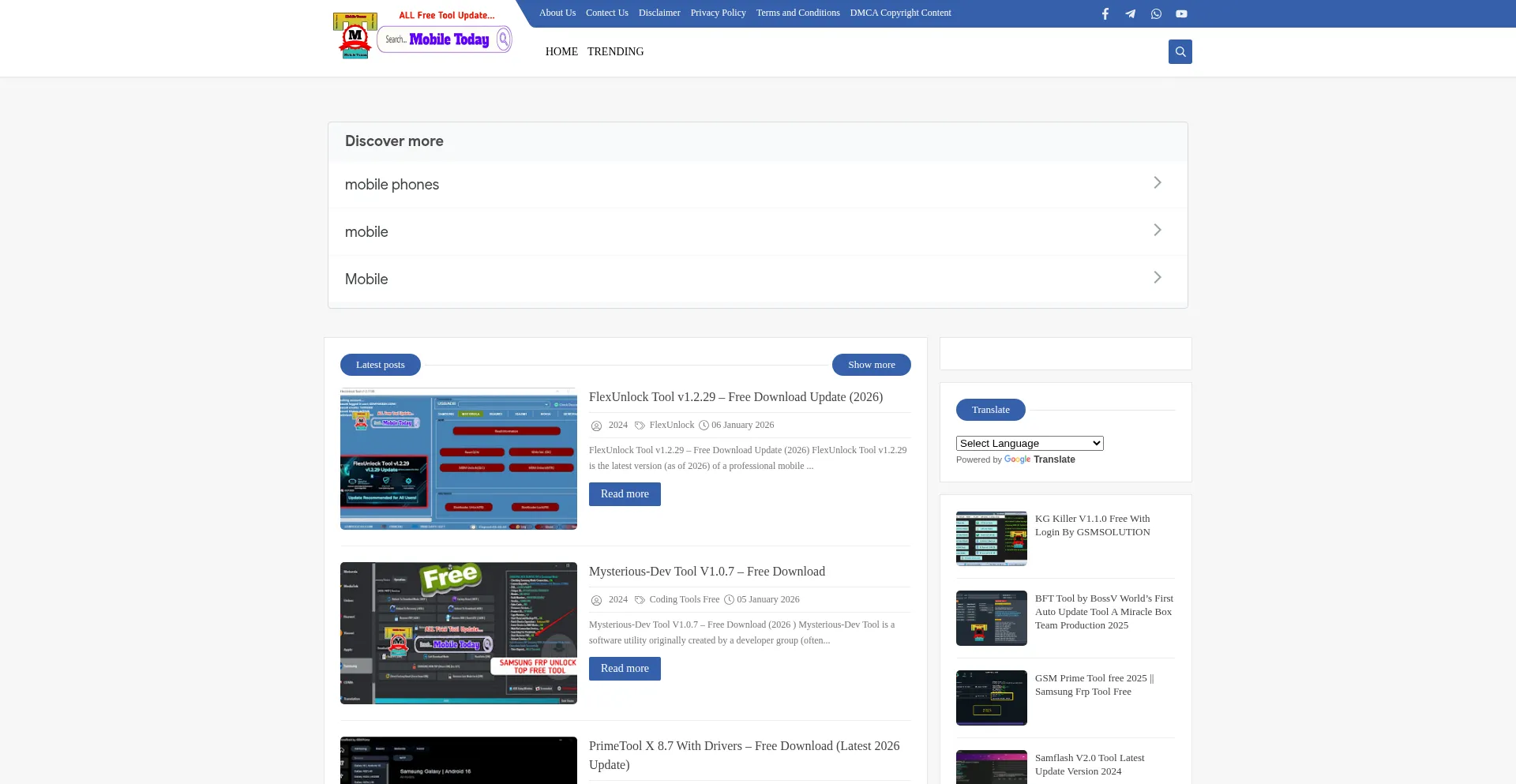Click the WhatsApp icon in header
Viewport: 1516px width, 784px height.
point(1156,13)
